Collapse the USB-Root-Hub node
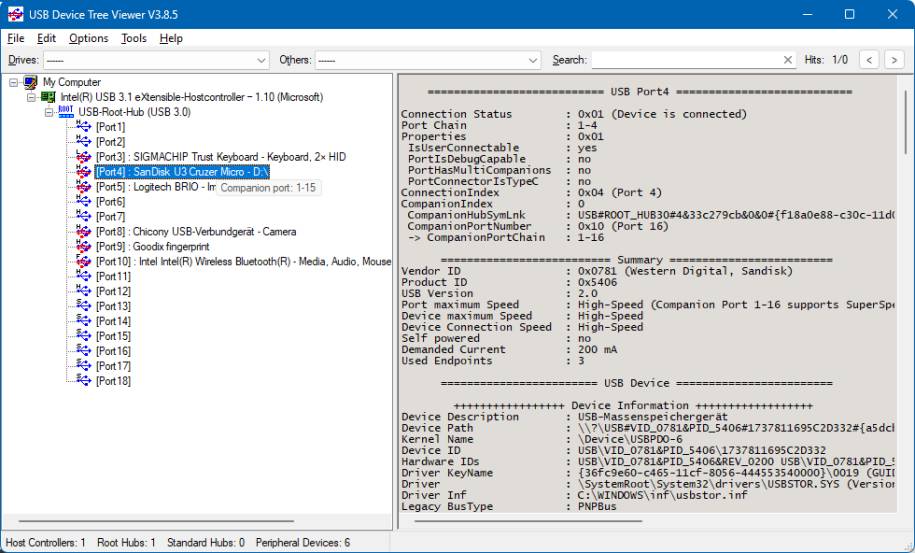 click(49, 113)
